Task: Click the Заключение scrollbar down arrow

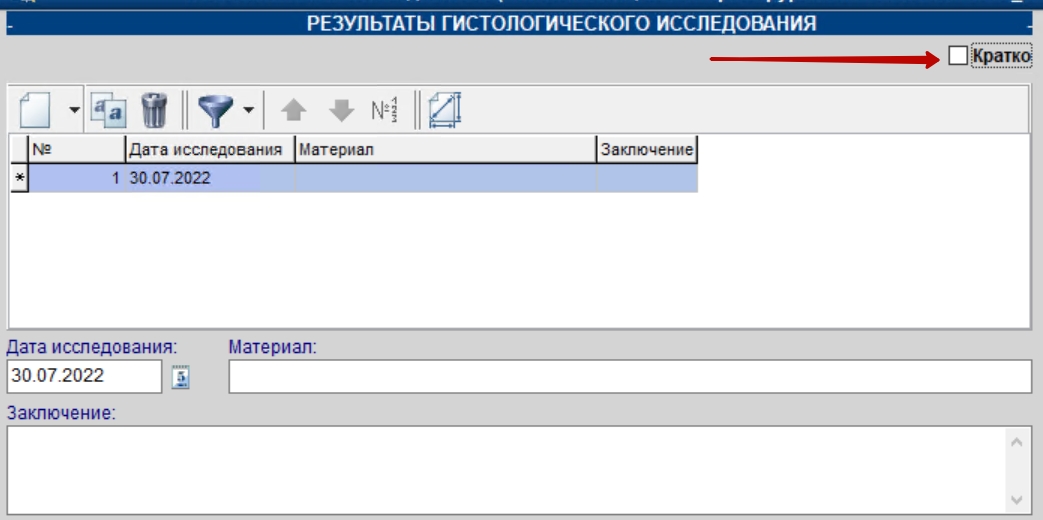Action: 1017,499
